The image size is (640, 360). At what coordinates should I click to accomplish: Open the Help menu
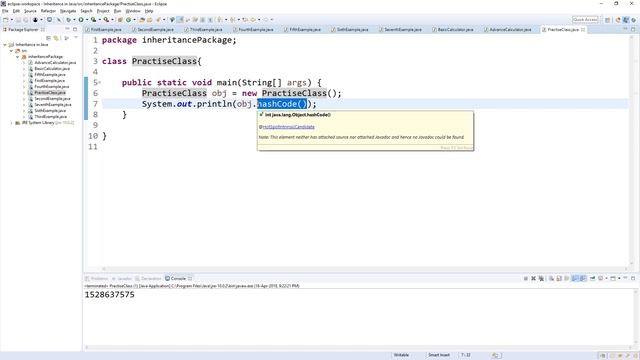pos(149,11)
